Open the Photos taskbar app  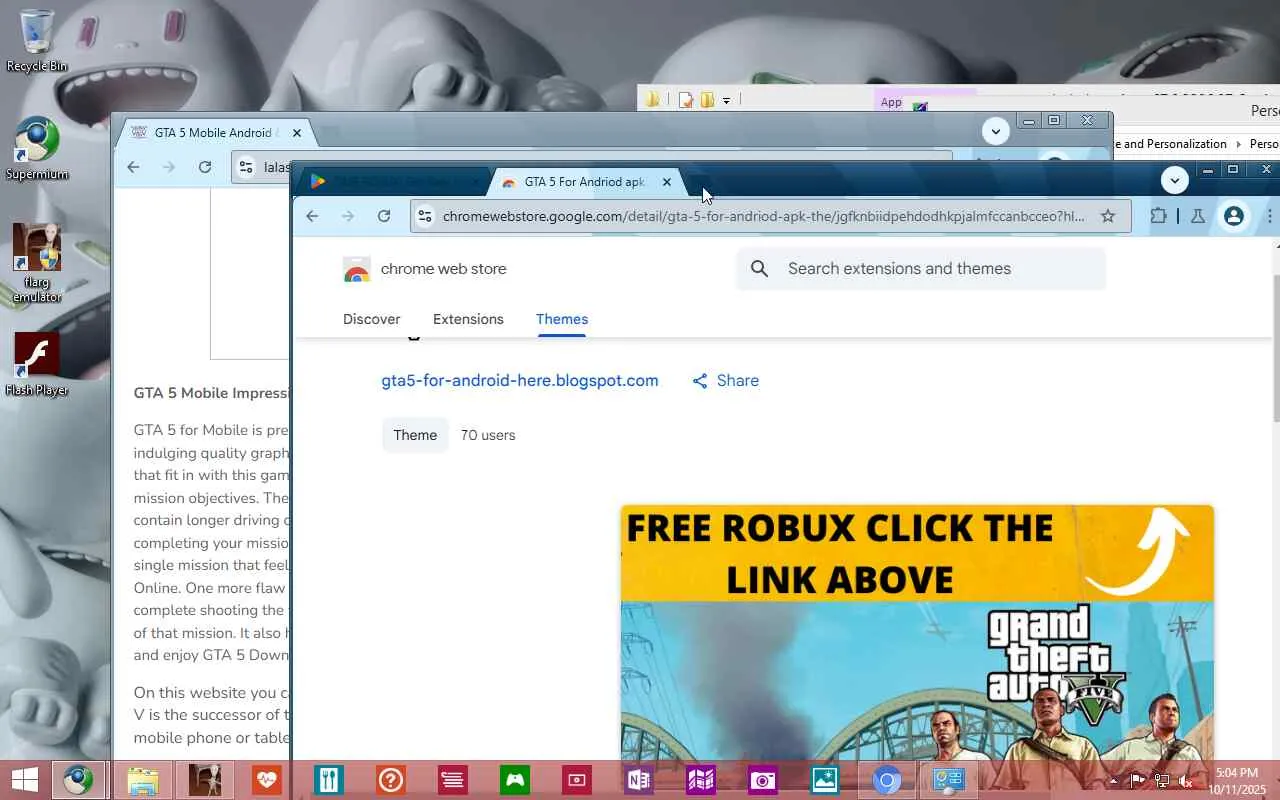pyautogui.click(x=824, y=780)
